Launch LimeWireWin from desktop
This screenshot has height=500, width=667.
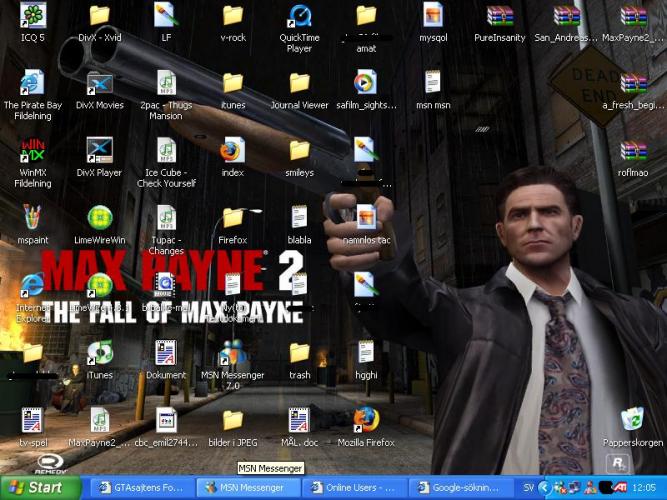click(x=100, y=218)
